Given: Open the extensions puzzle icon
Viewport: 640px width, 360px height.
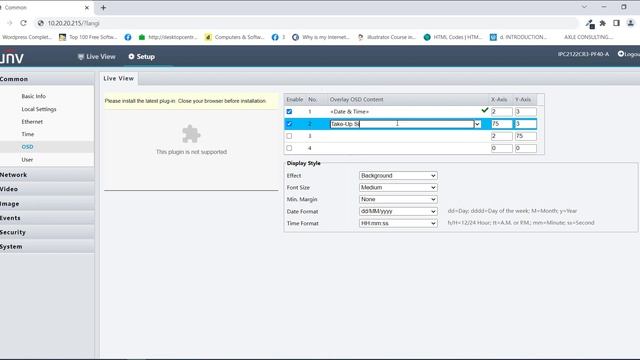Looking at the screenshot, I should point(602,23).
